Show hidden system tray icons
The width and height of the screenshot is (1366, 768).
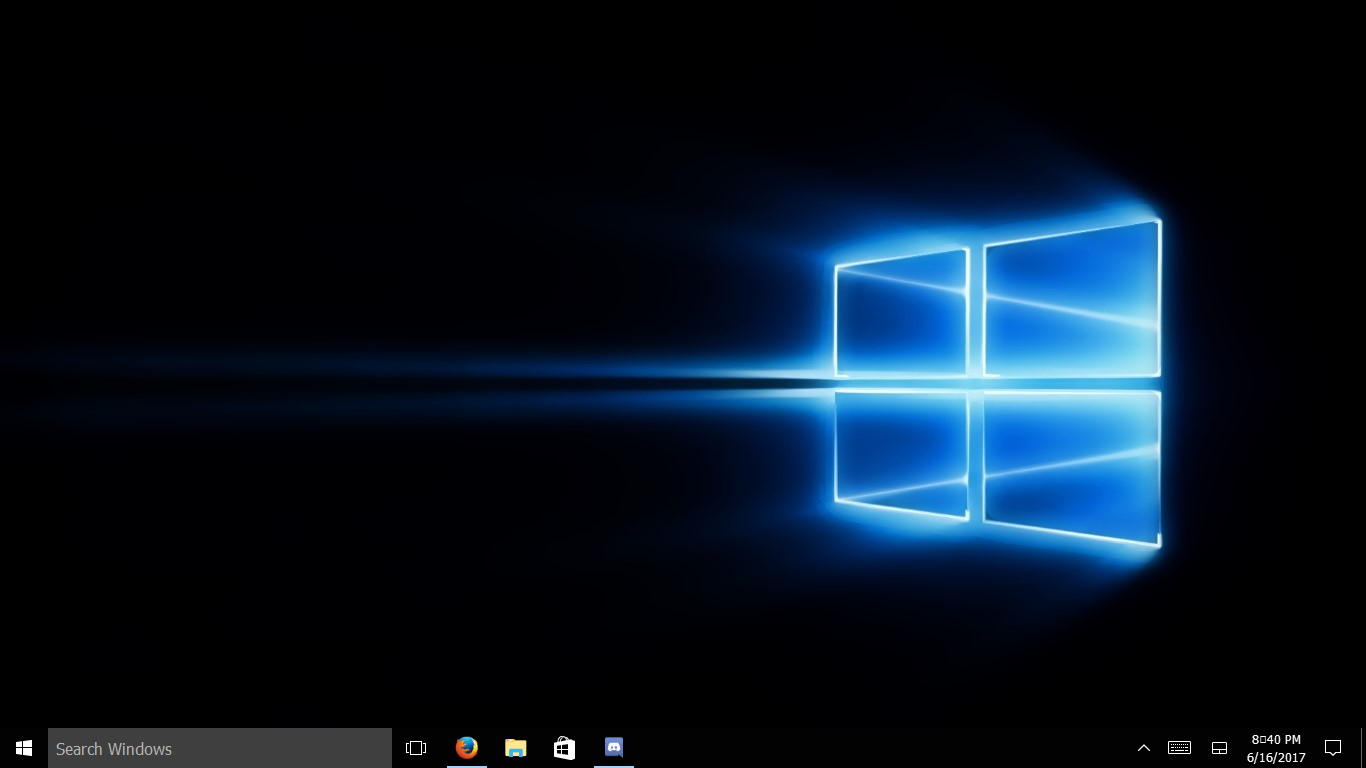click(x=1144, y=748)
